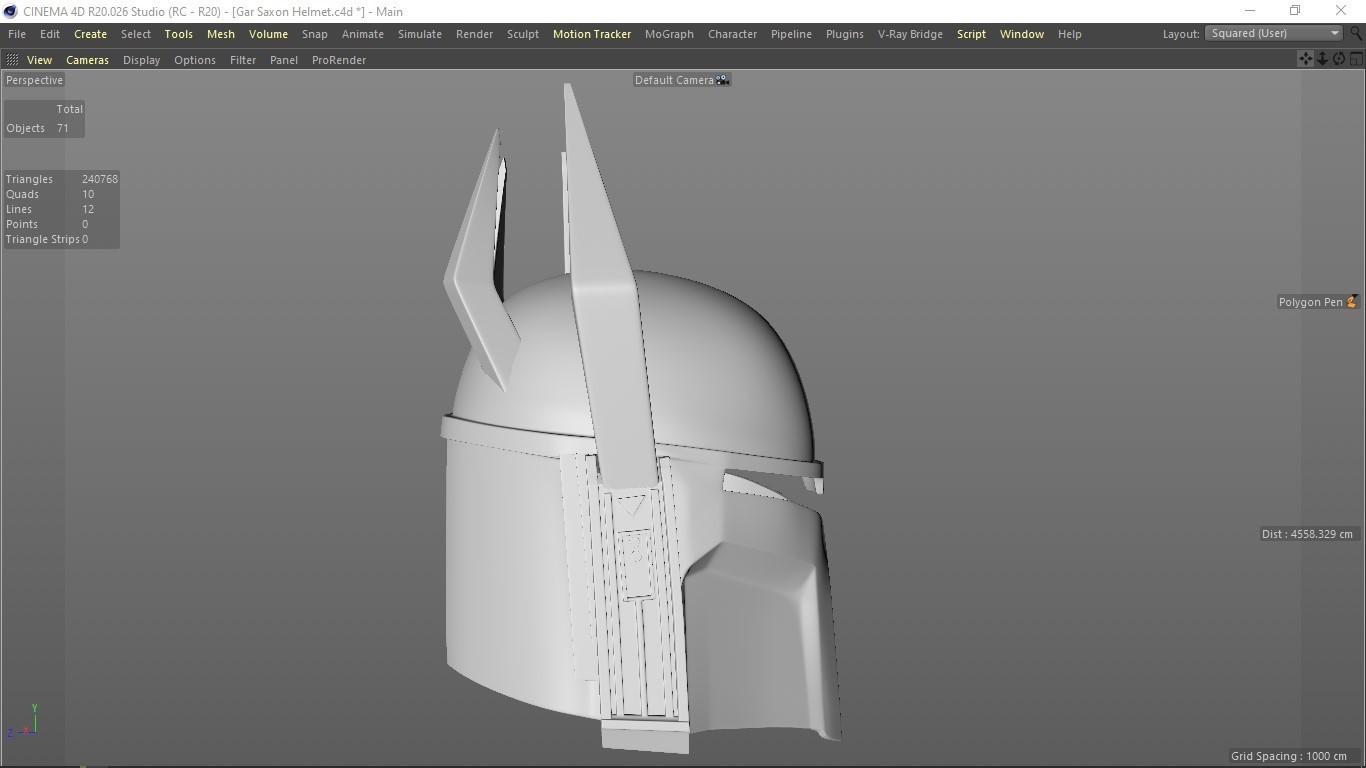Select the camera pan icon in viewport corner
The width and height of the screenshot is (1366, 768).
pyautogui.click(x=1305, y=58)
